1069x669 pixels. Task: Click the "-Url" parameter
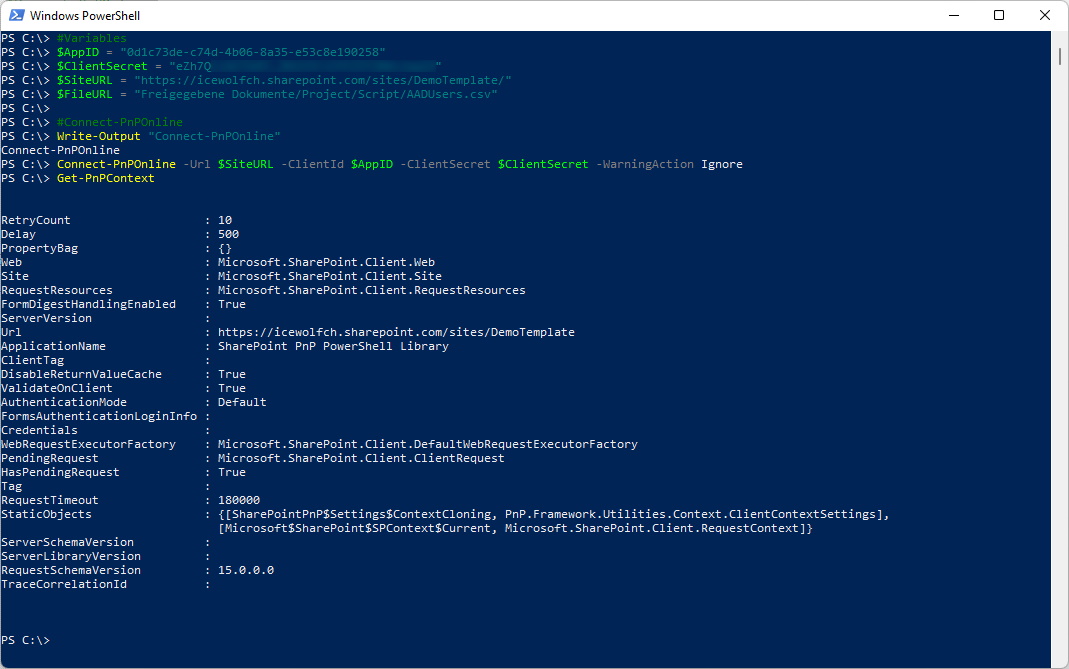[x=196, y=164]
